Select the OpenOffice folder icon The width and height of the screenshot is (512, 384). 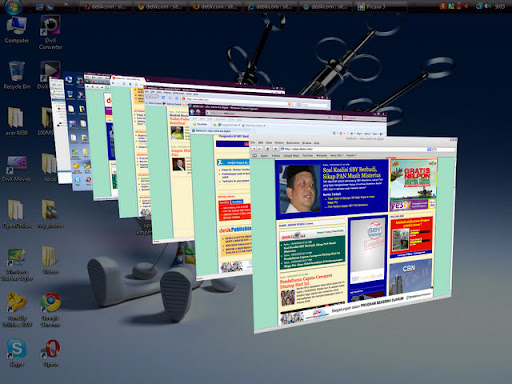[x=16, y=214]
